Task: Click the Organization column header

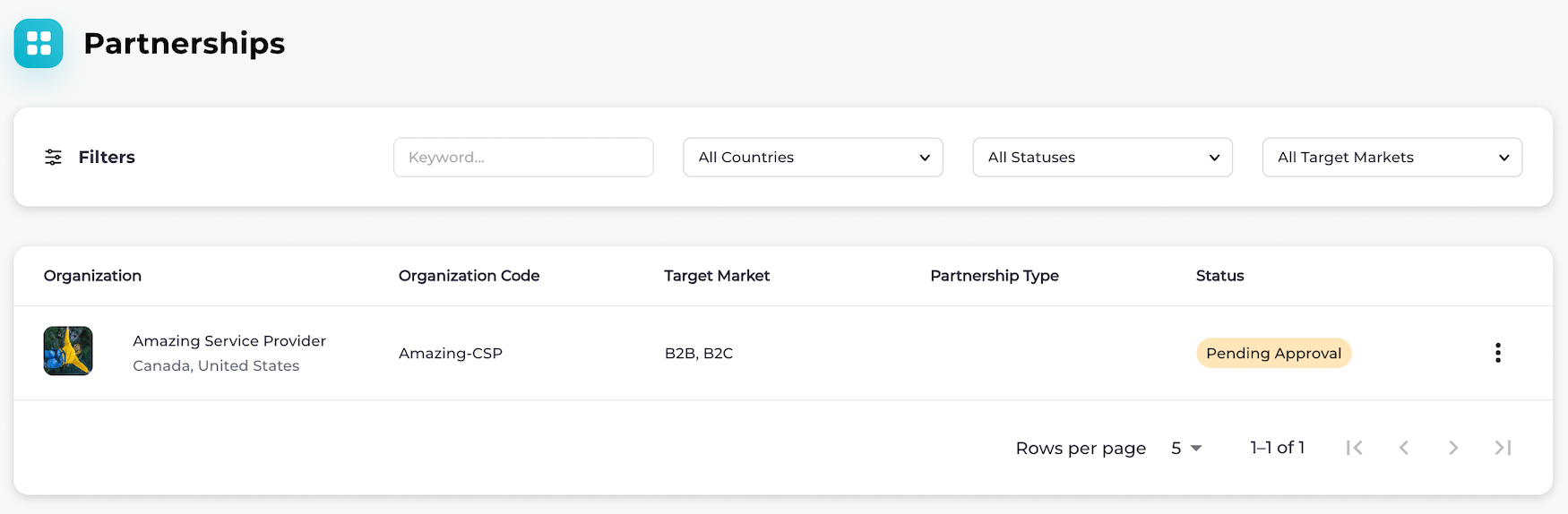Action: (92, 276)
